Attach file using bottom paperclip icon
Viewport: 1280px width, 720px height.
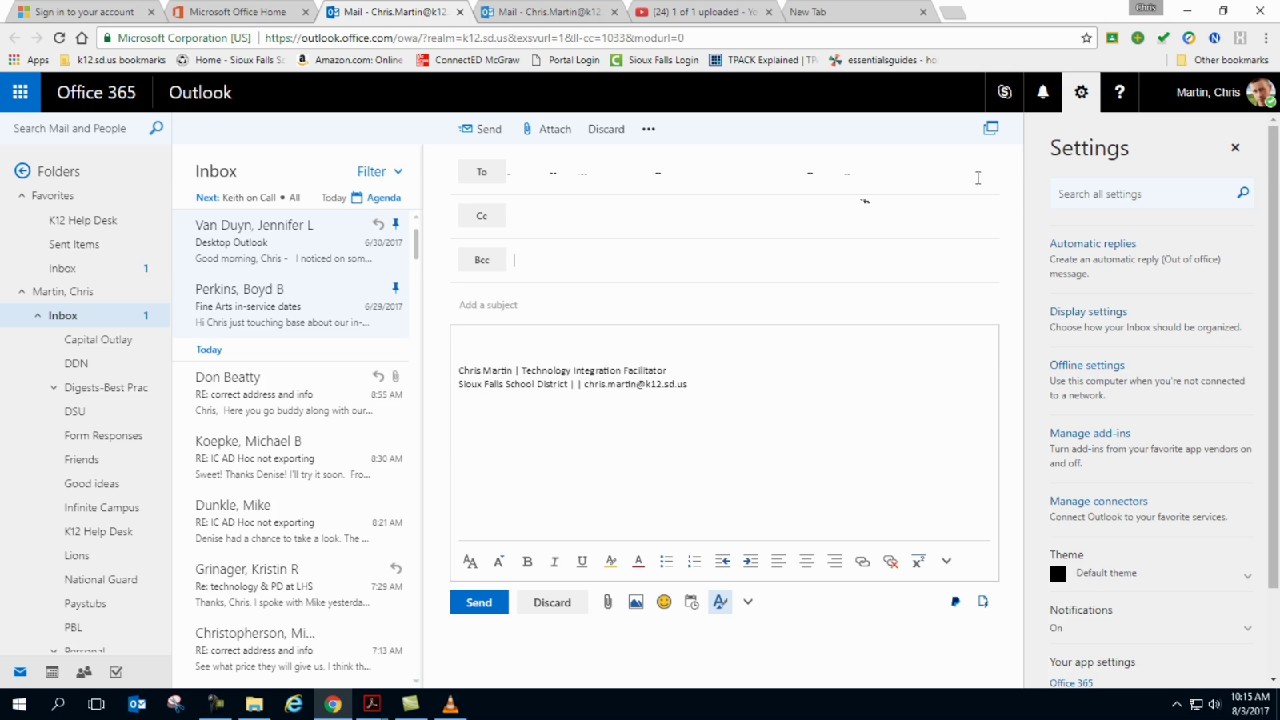(607, 602)
